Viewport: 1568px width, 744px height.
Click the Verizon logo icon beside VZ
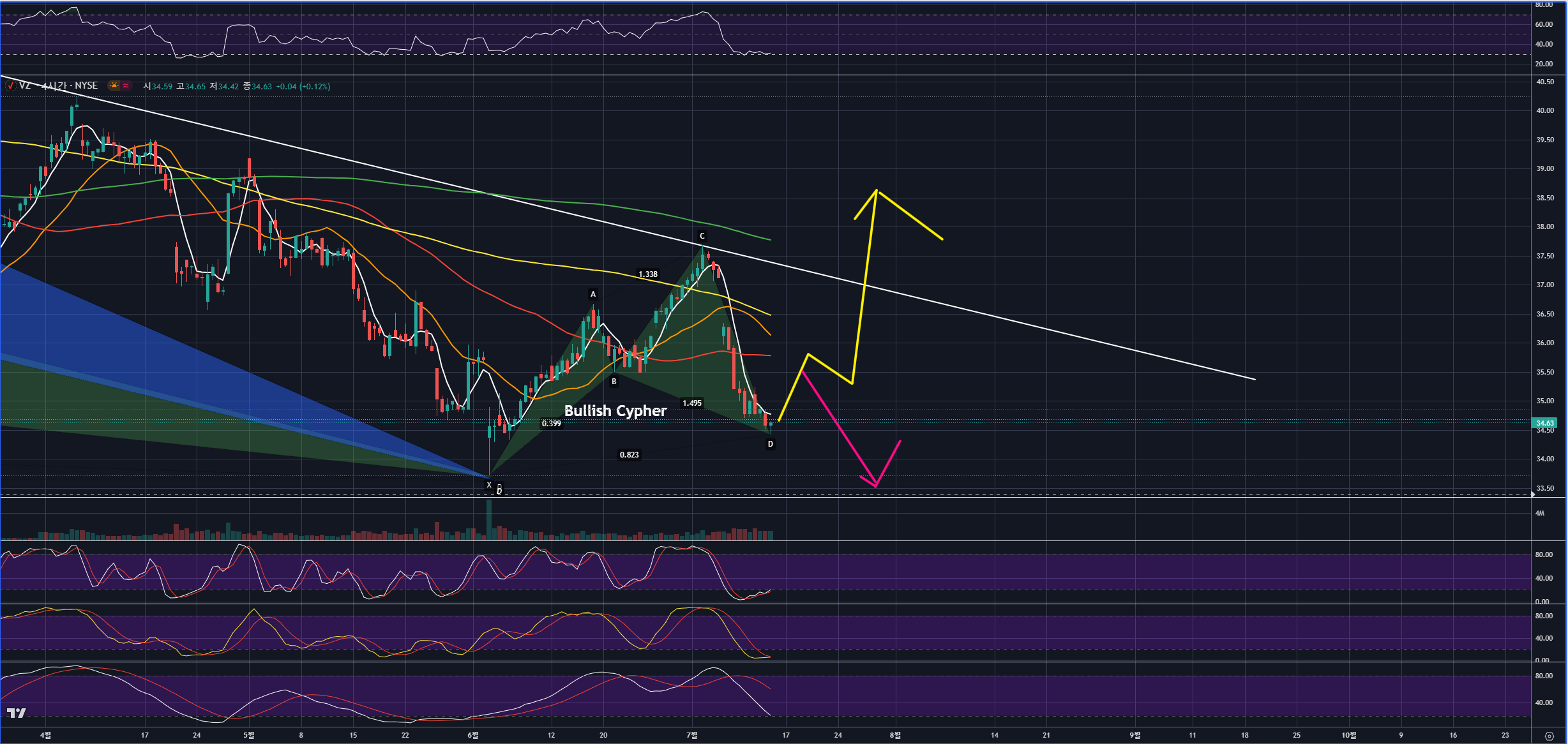10,86
